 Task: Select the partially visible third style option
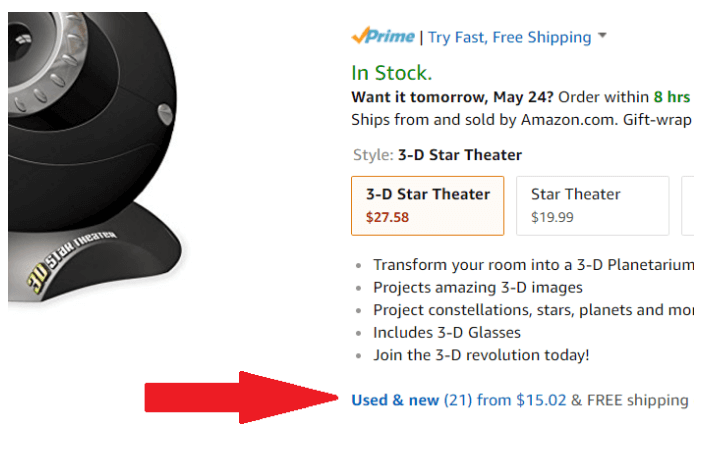[x=687, y=205]
